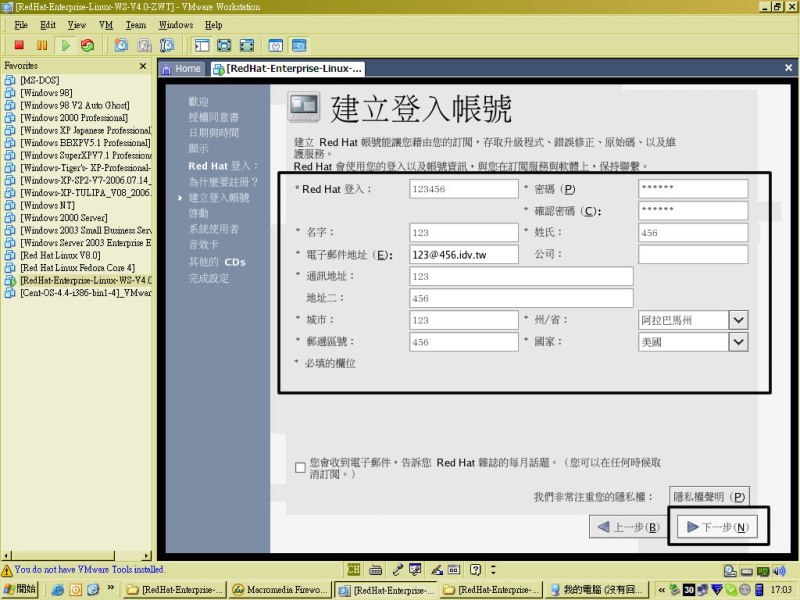The height and width of the screenshot is (600, 800).
Task: Open the Windows Start button
Action: [x=20, y=589]
